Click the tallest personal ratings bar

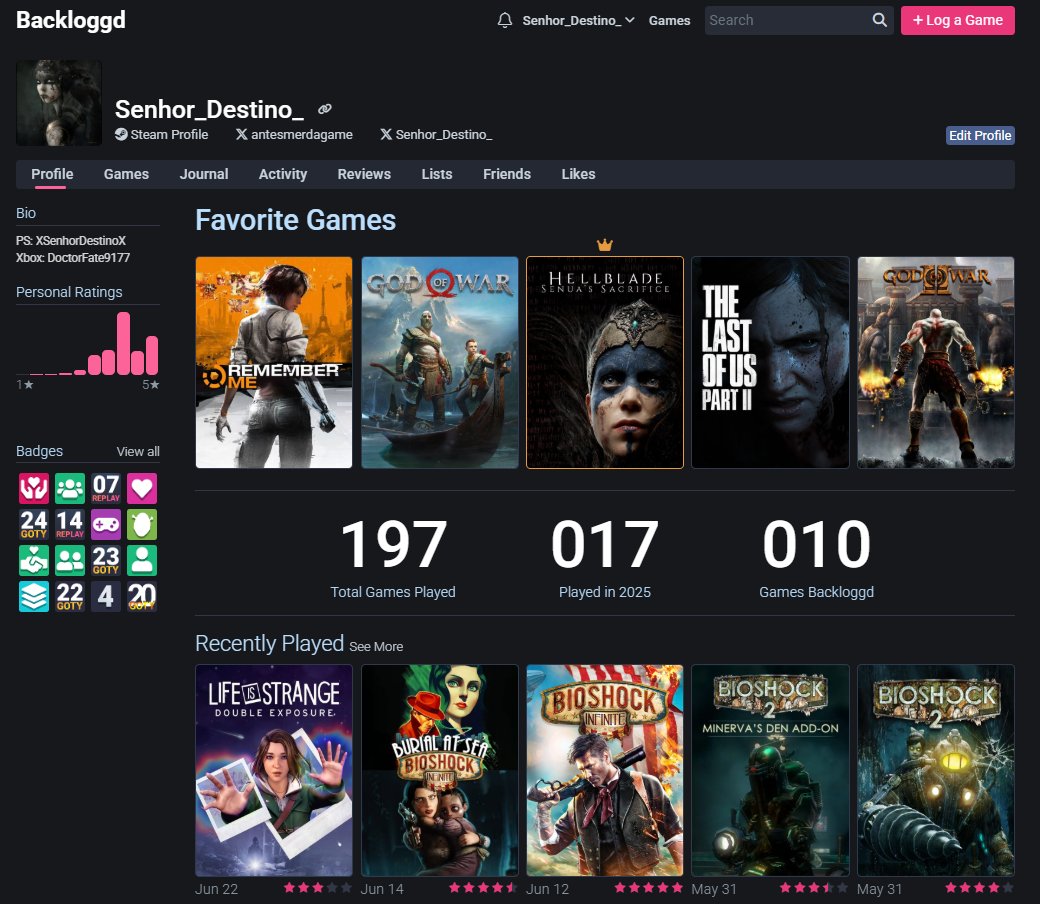coord(123,344)
